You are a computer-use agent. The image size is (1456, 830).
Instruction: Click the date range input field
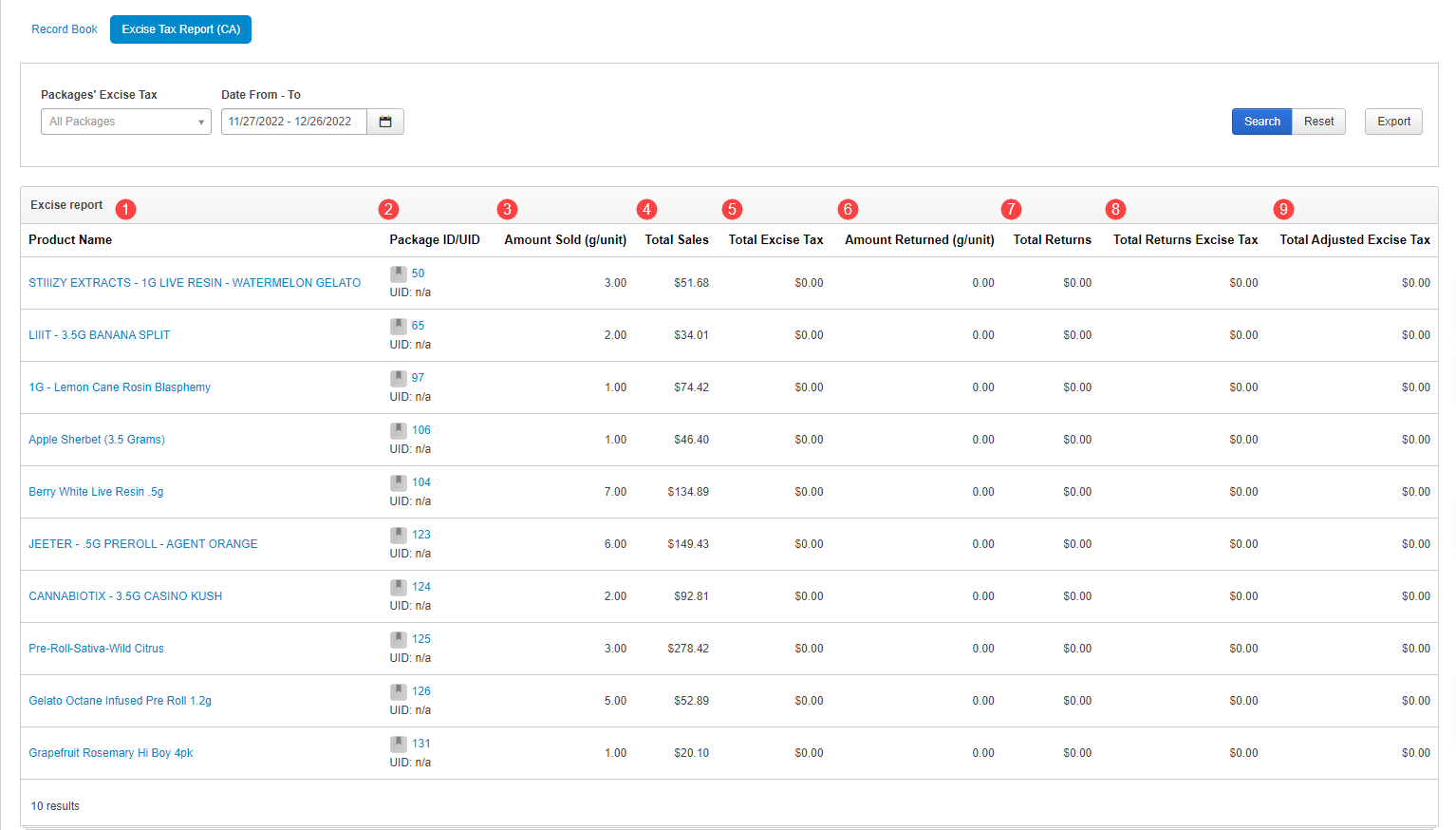click(293, 122)
